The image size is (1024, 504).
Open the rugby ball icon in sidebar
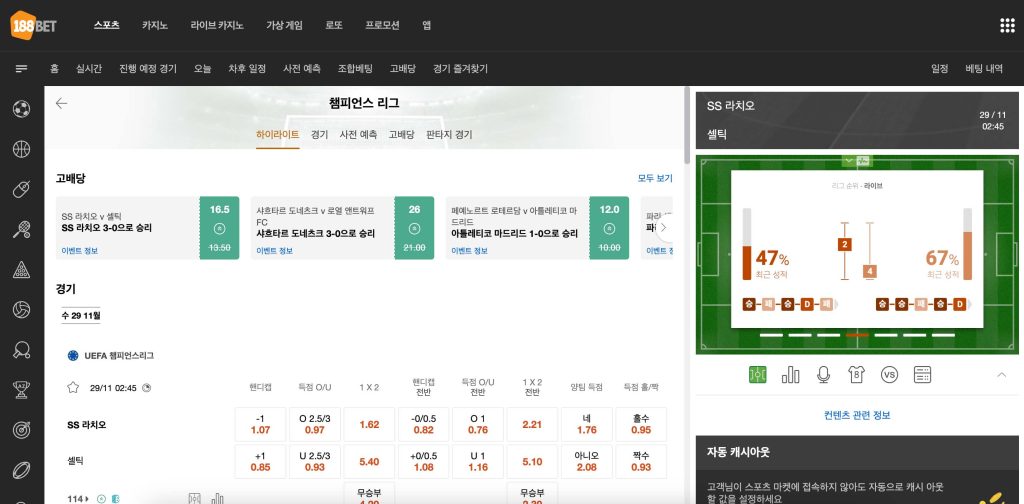(x=22, y=470)
